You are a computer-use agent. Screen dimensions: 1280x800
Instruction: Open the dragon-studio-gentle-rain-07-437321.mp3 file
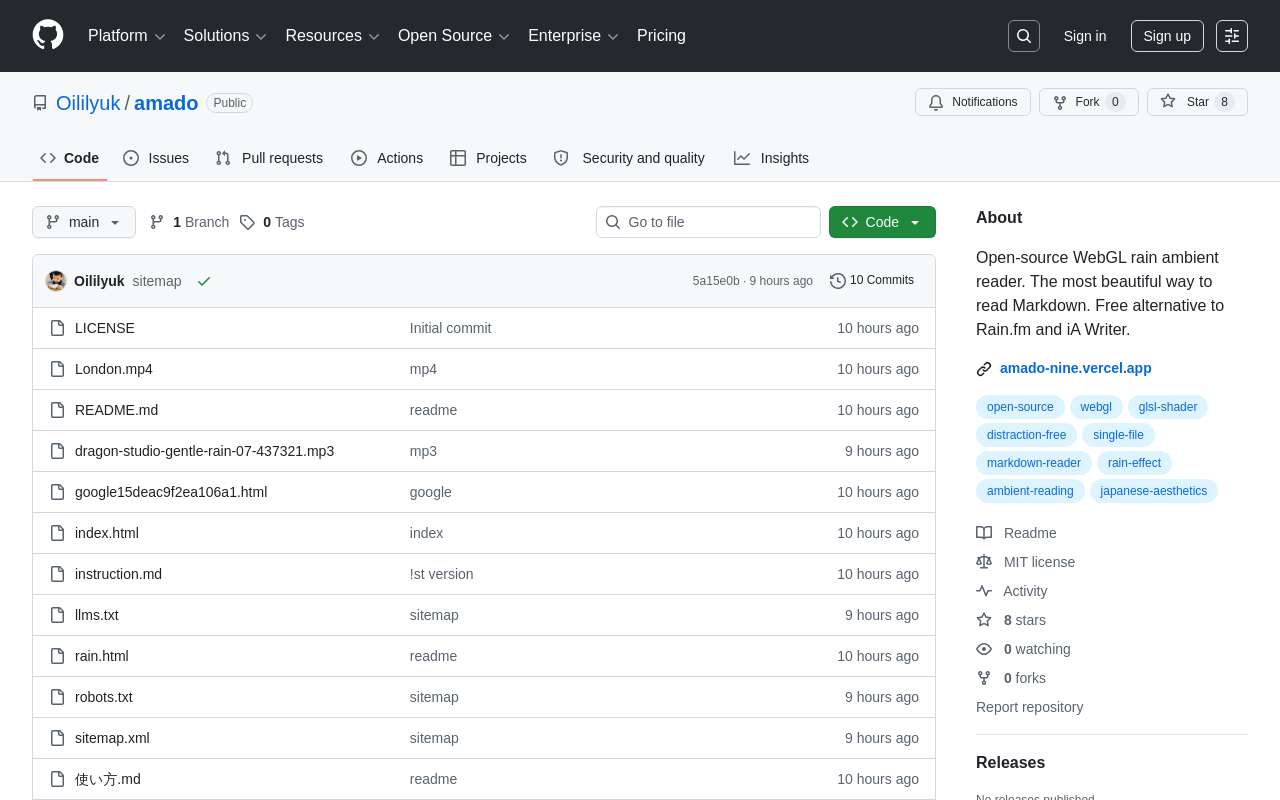tap(205, 451)
